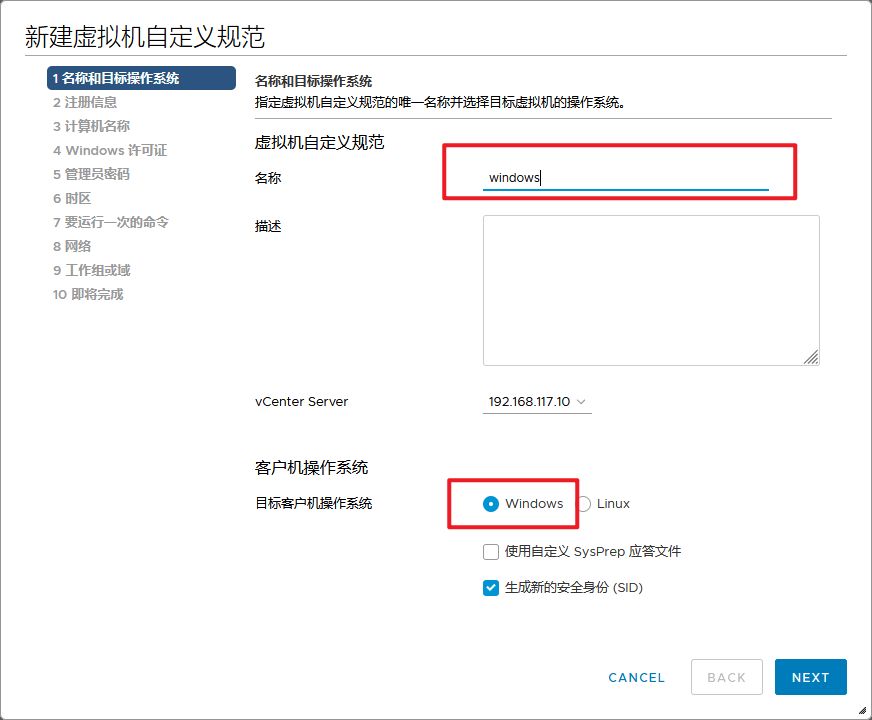Select Linux as target guest OS

(x=584, y=504)
